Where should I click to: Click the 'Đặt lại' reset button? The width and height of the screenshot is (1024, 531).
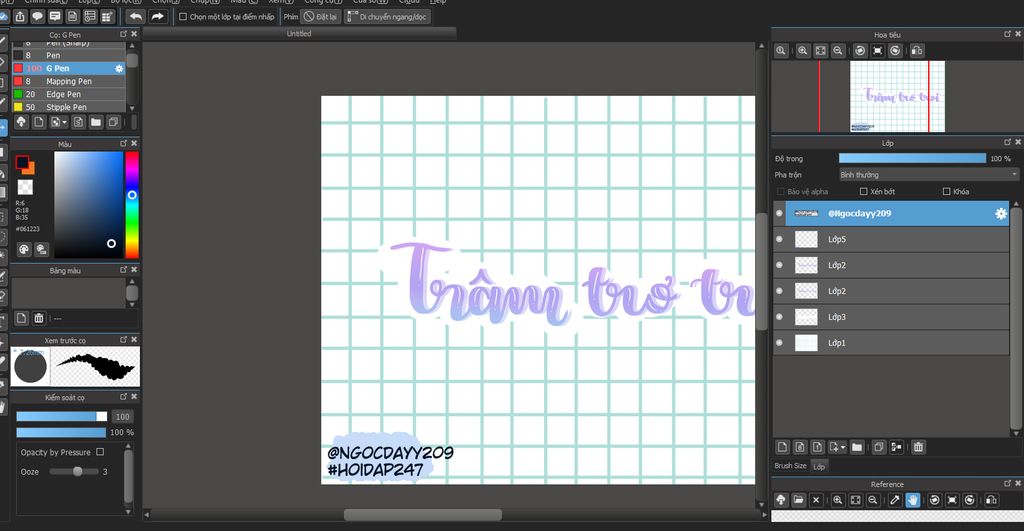(x=321, y=17)
